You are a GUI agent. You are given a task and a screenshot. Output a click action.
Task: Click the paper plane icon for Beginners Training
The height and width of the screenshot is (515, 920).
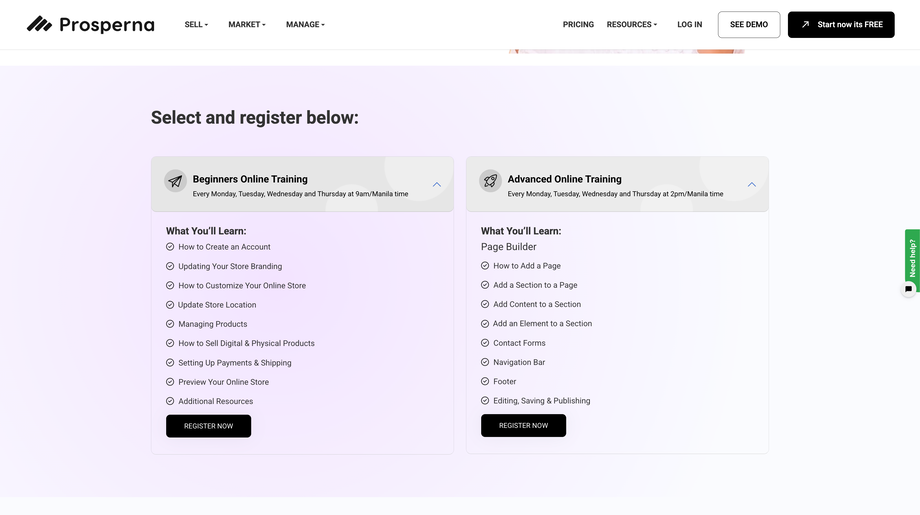(176, 181)
